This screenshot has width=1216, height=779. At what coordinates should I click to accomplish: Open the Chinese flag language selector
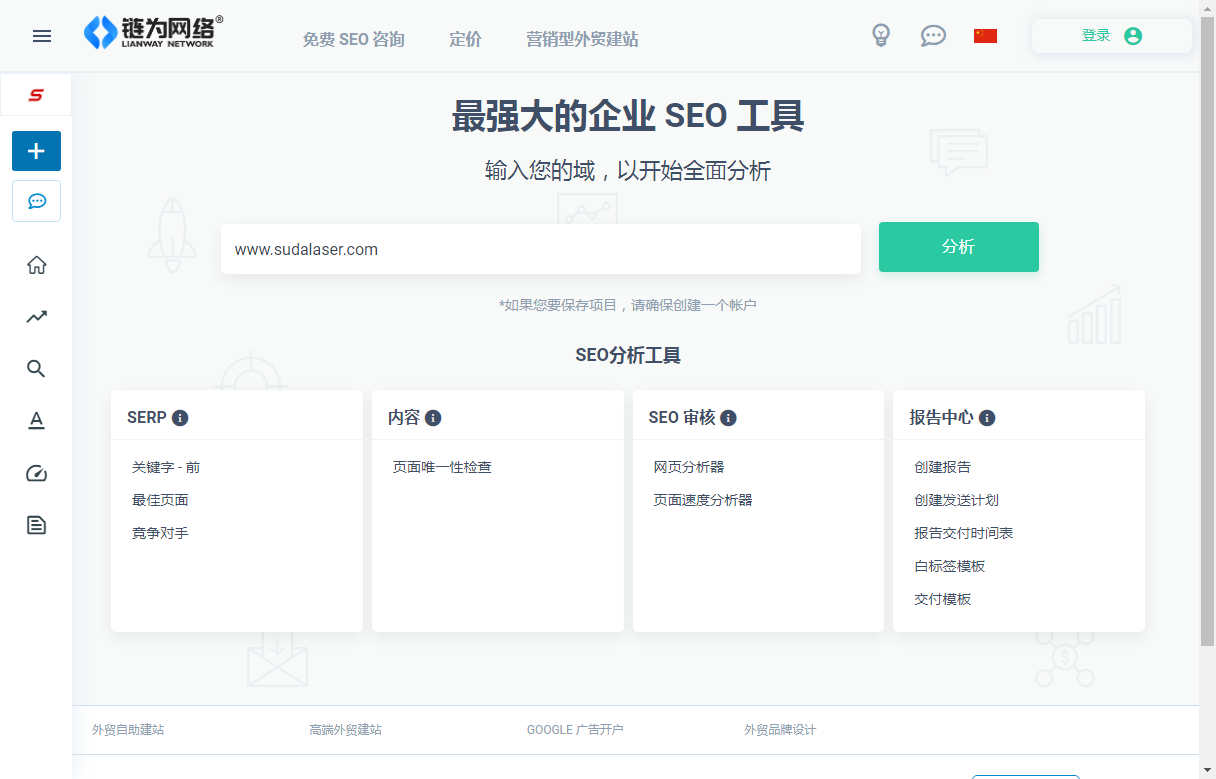pos(985,35)
